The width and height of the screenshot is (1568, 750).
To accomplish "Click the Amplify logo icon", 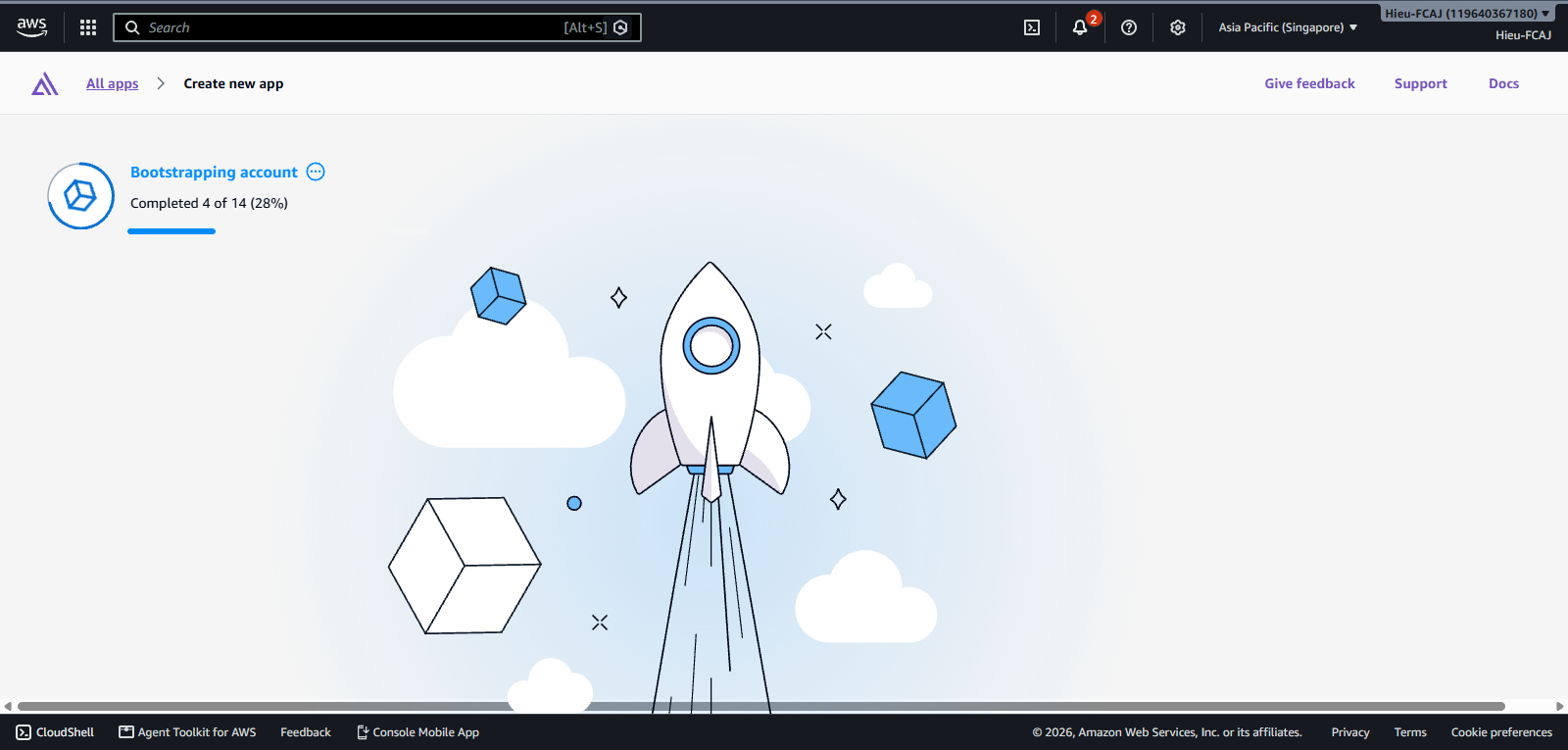I will point(45,84).
